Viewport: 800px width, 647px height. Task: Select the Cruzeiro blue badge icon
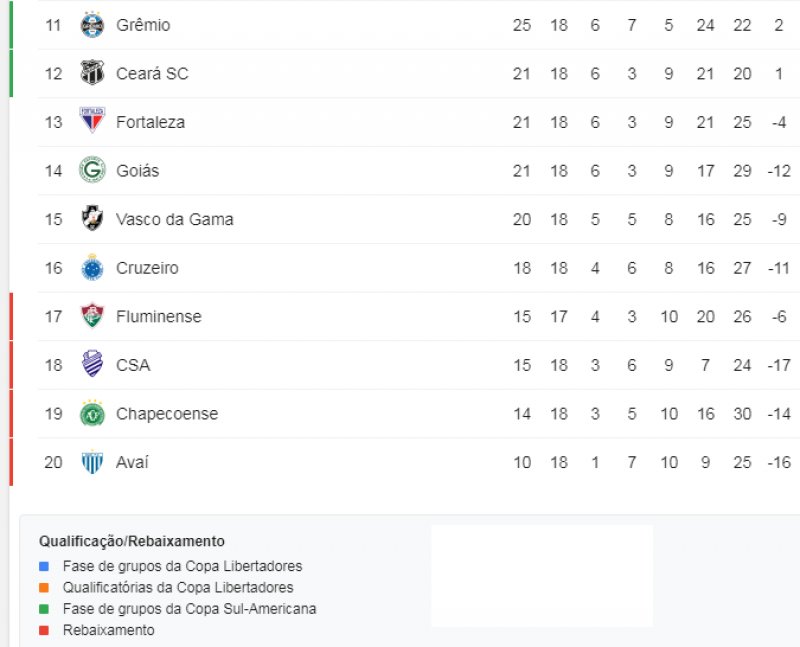pos(92,267)
